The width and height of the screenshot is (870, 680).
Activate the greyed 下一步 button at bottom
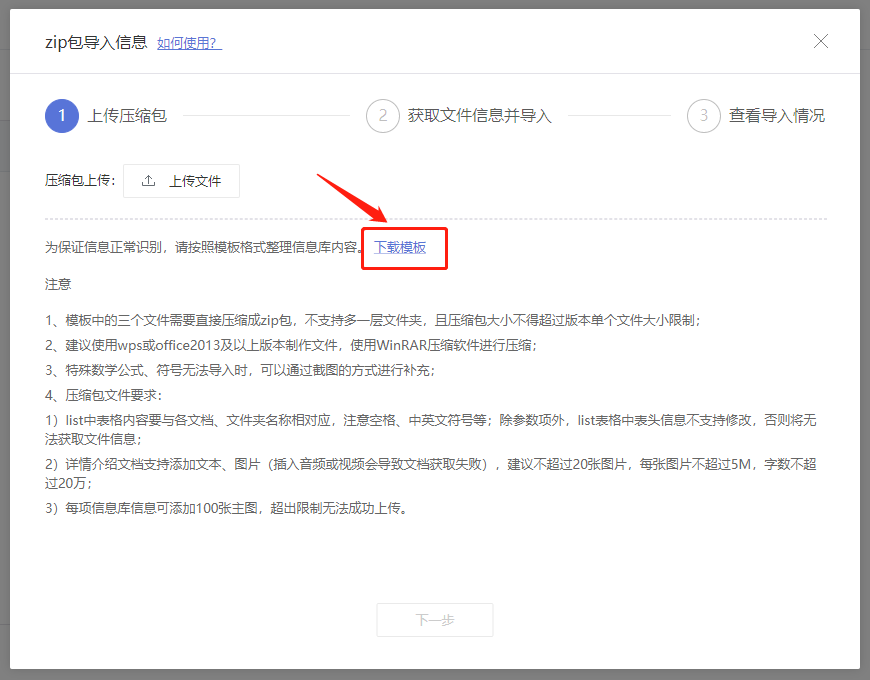434,620
